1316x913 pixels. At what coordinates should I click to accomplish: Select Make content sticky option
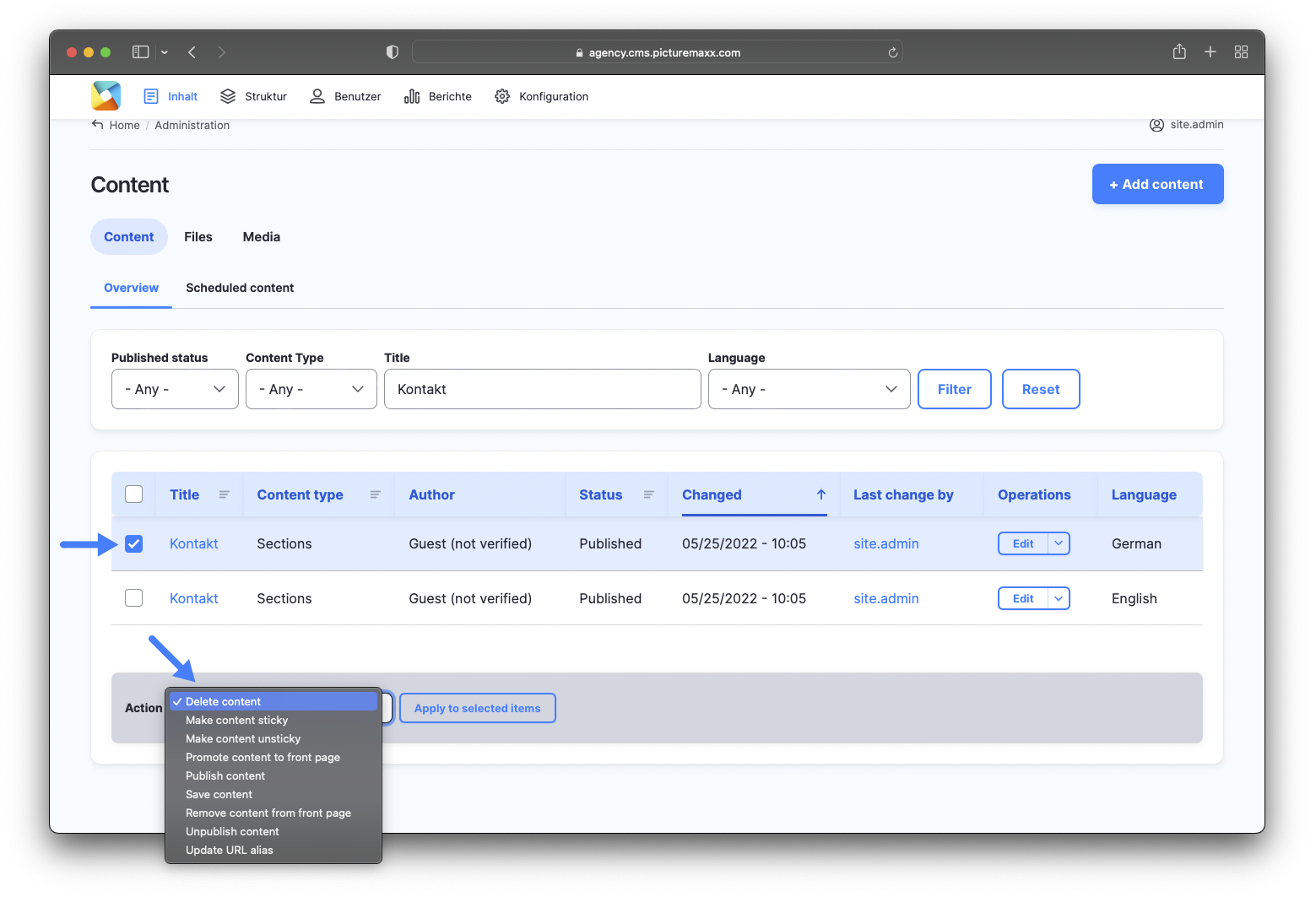[273, 720]
